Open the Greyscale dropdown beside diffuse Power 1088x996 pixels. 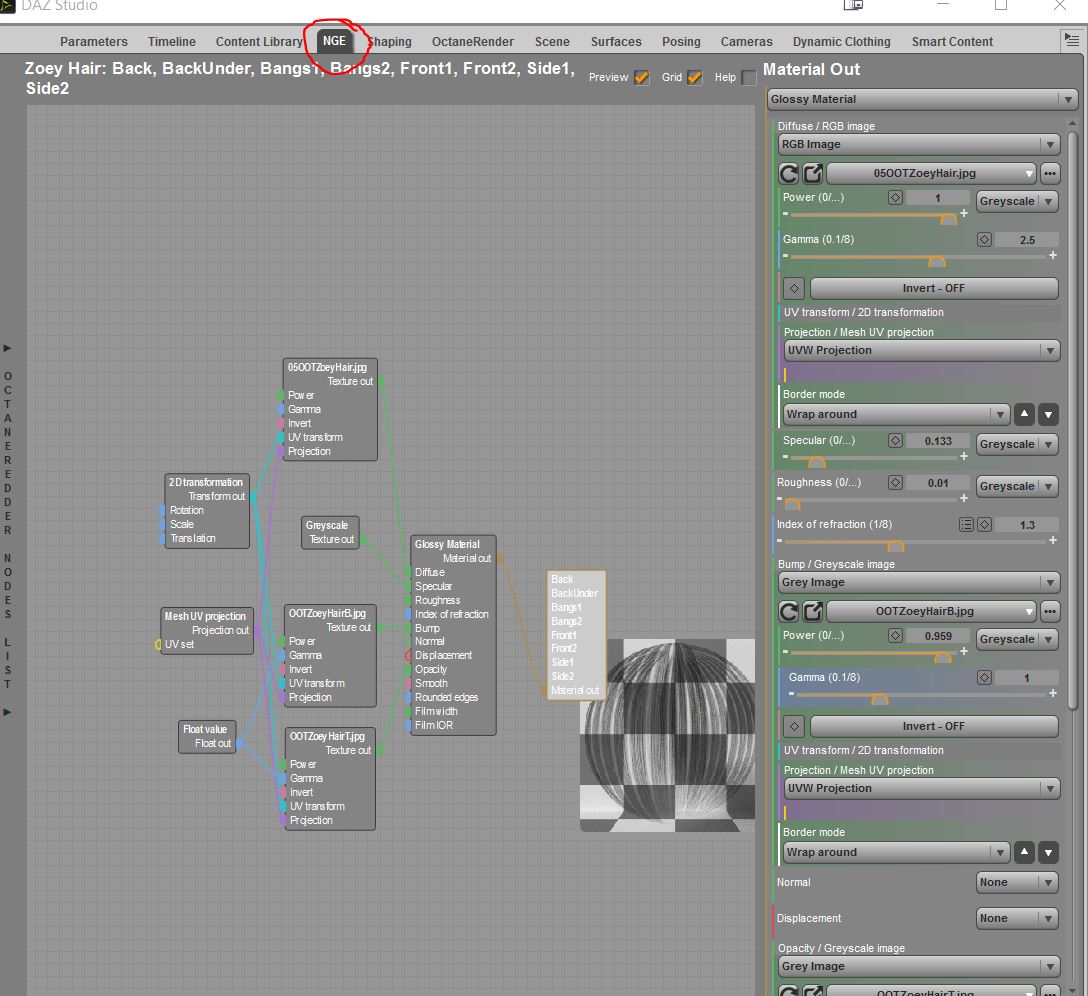(1017, 201)
